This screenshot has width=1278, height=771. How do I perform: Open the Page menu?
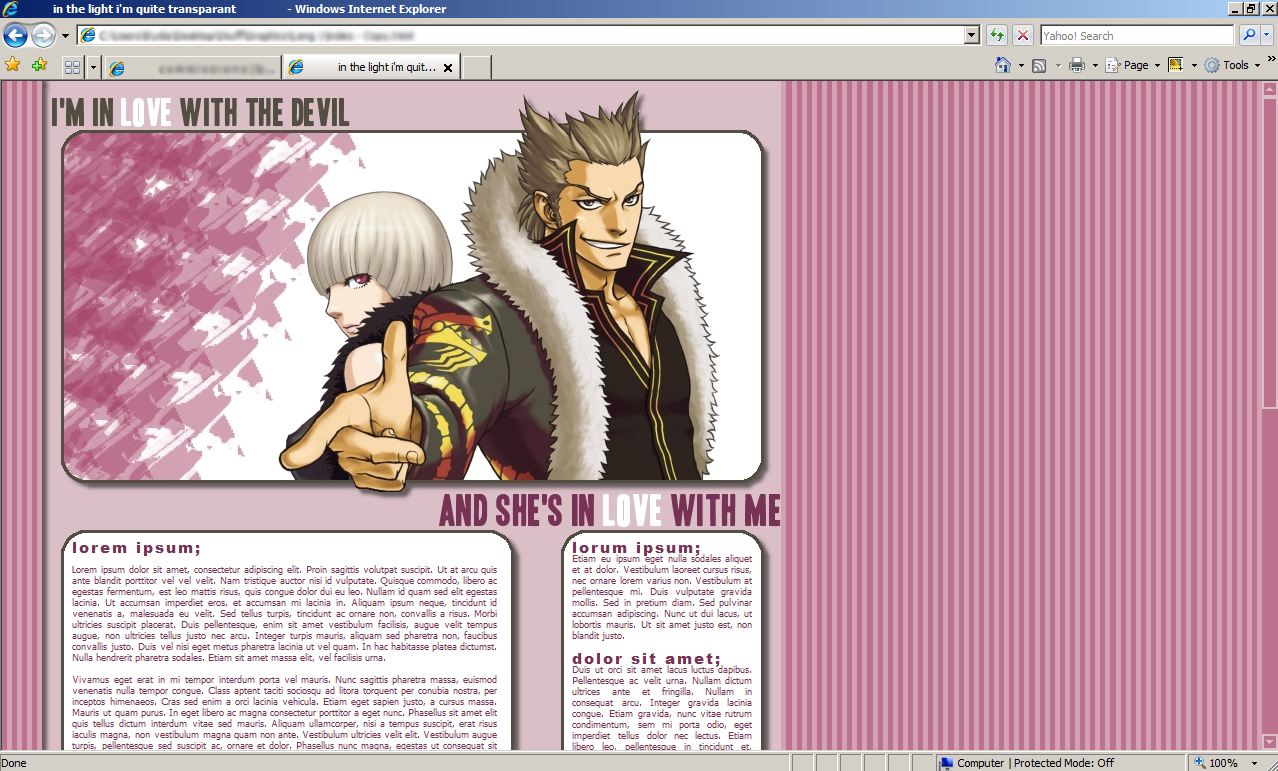[1132, 65]
